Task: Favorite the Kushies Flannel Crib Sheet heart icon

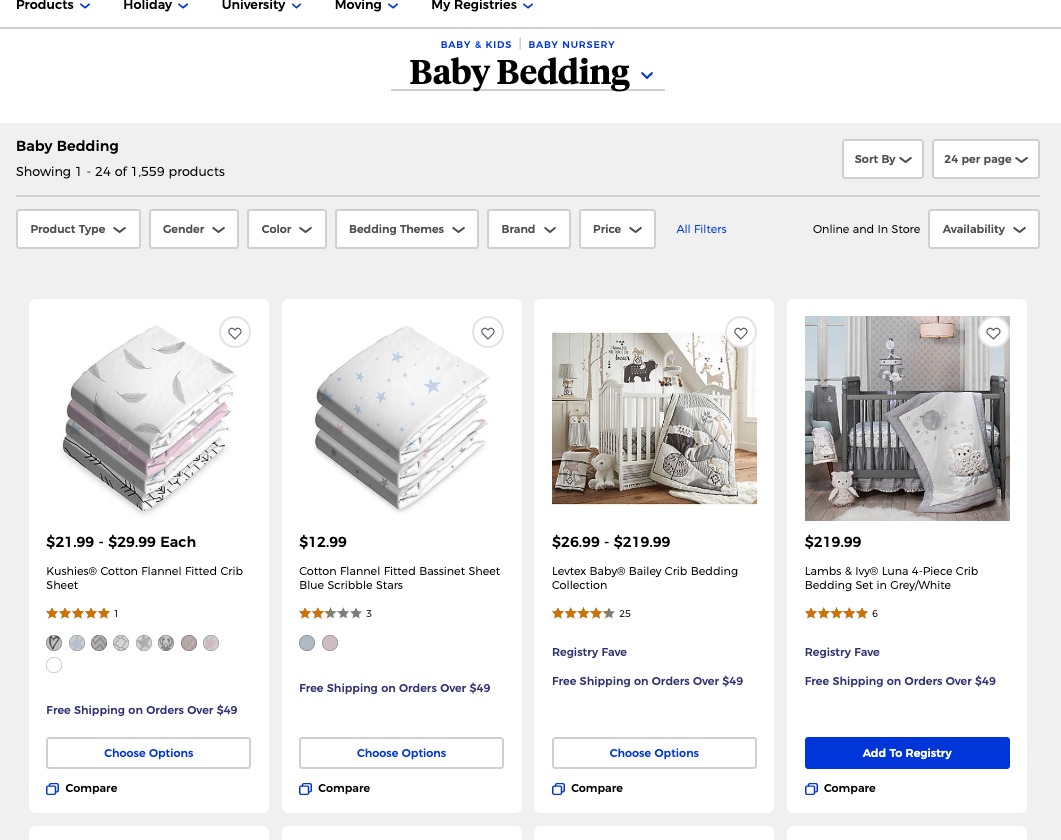Action: click(x=235, y=333)
